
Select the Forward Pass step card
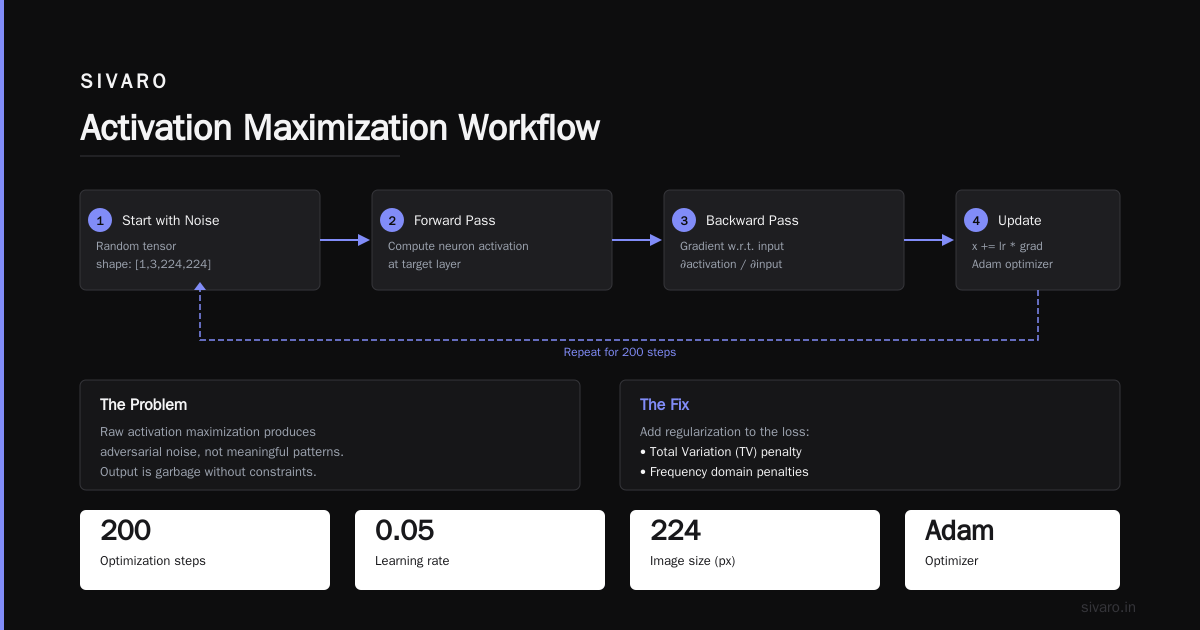[492, 240]
